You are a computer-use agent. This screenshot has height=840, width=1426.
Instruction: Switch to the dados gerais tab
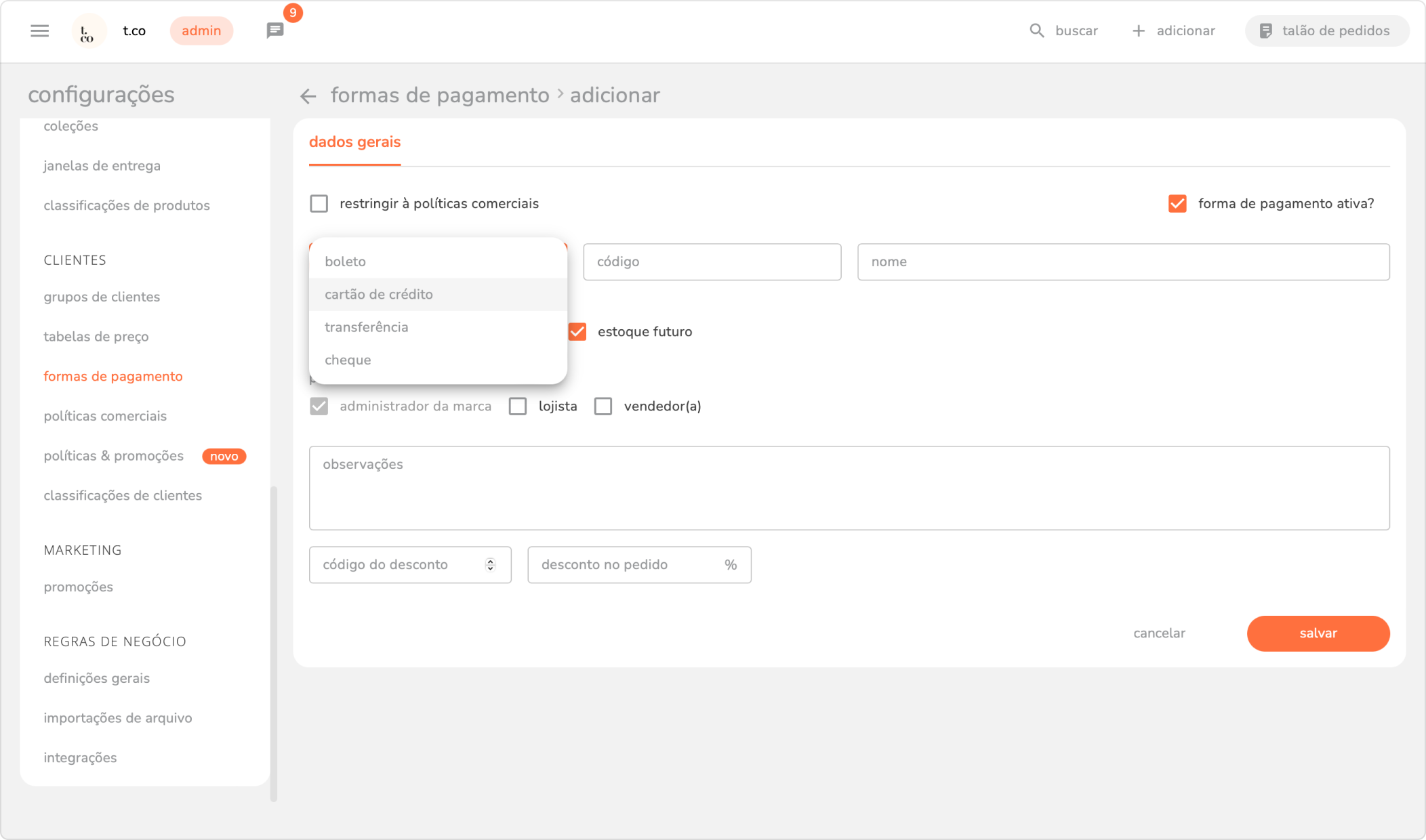point(354,142)
